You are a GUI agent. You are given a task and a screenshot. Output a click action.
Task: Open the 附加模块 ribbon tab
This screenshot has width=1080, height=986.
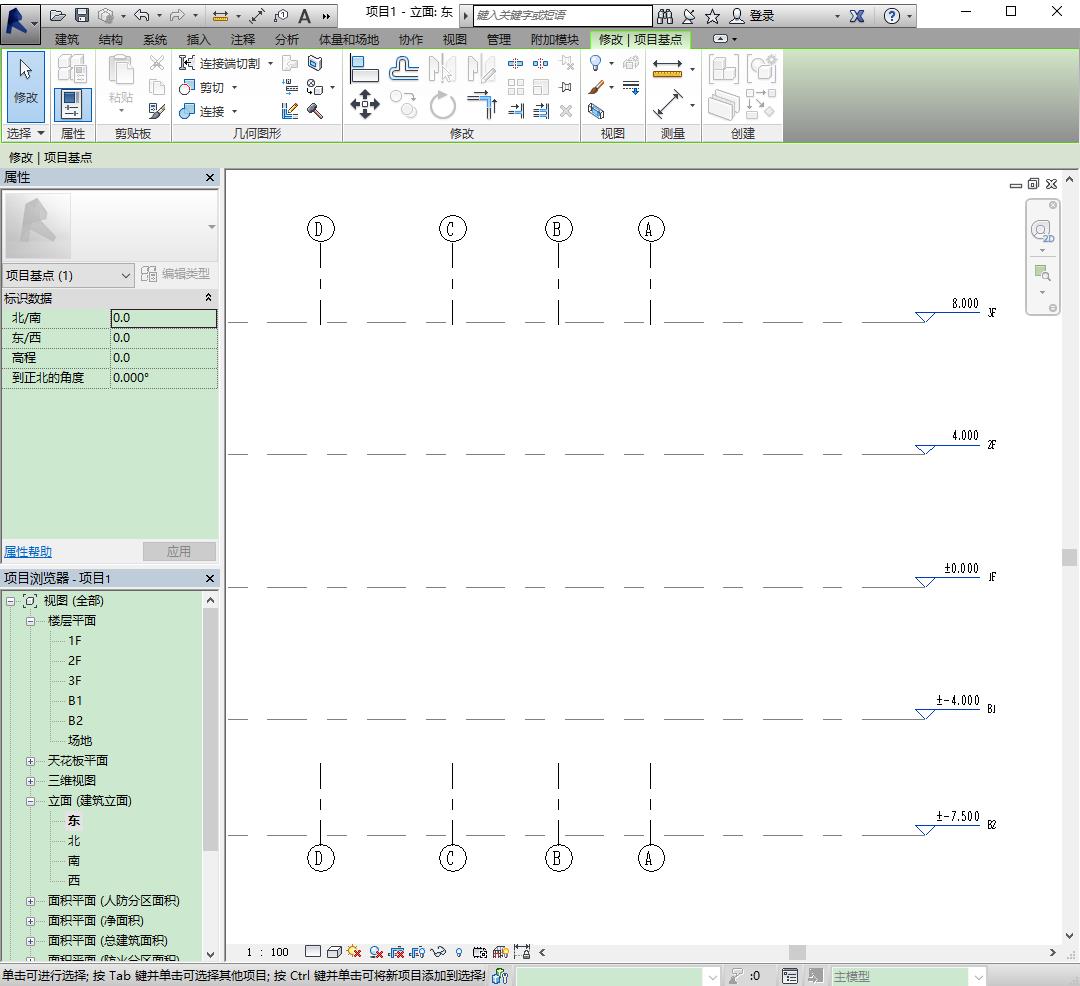554,40
